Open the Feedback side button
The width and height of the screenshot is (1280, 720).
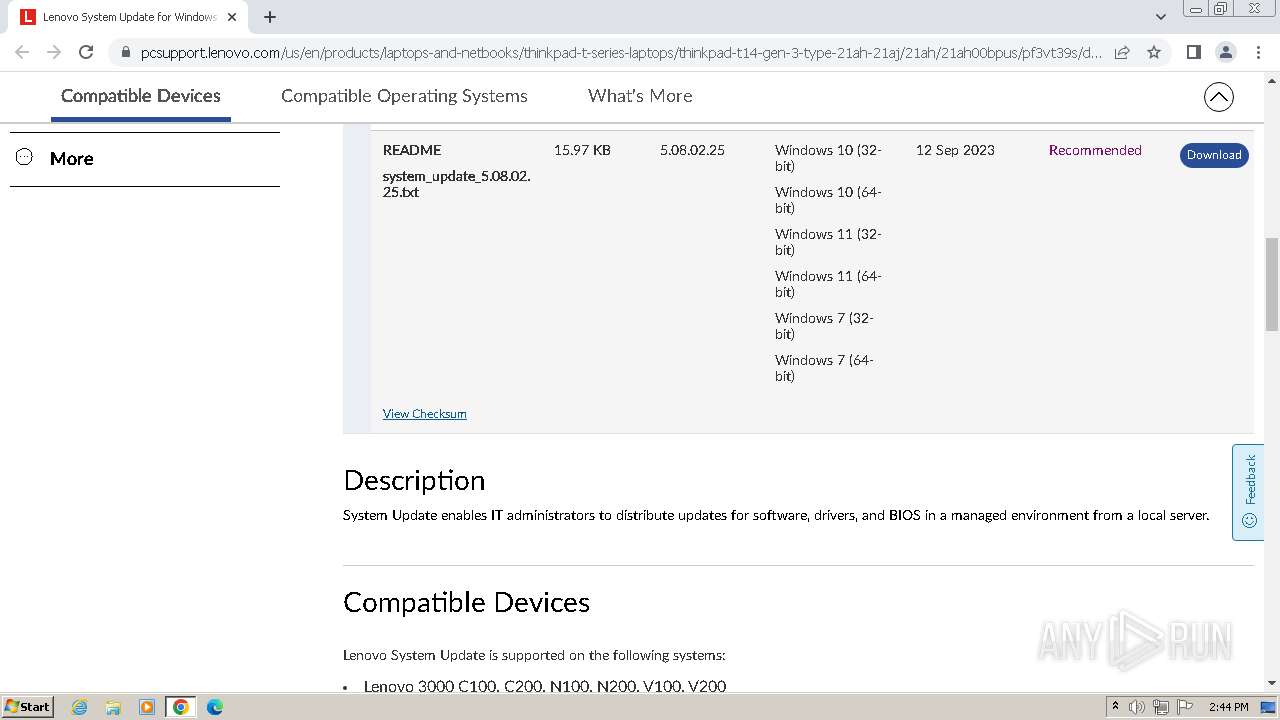pyautogui.click(x=1248, y=492)
